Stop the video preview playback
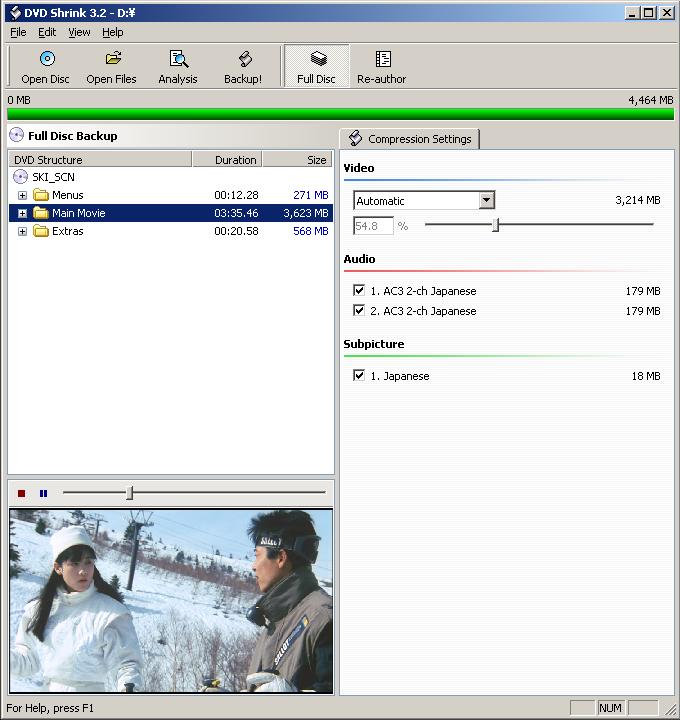This screenshot has height=720, width=680. point(21,493)
